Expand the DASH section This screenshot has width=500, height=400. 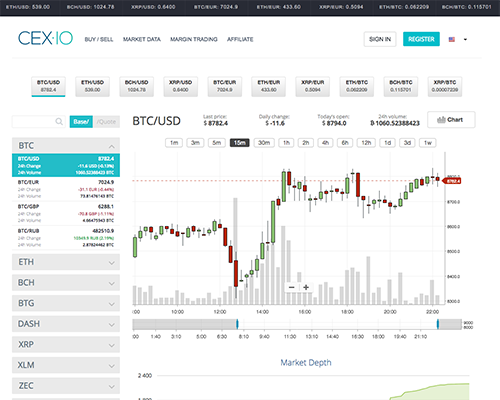pyautogui.click(x=66, y=324)
